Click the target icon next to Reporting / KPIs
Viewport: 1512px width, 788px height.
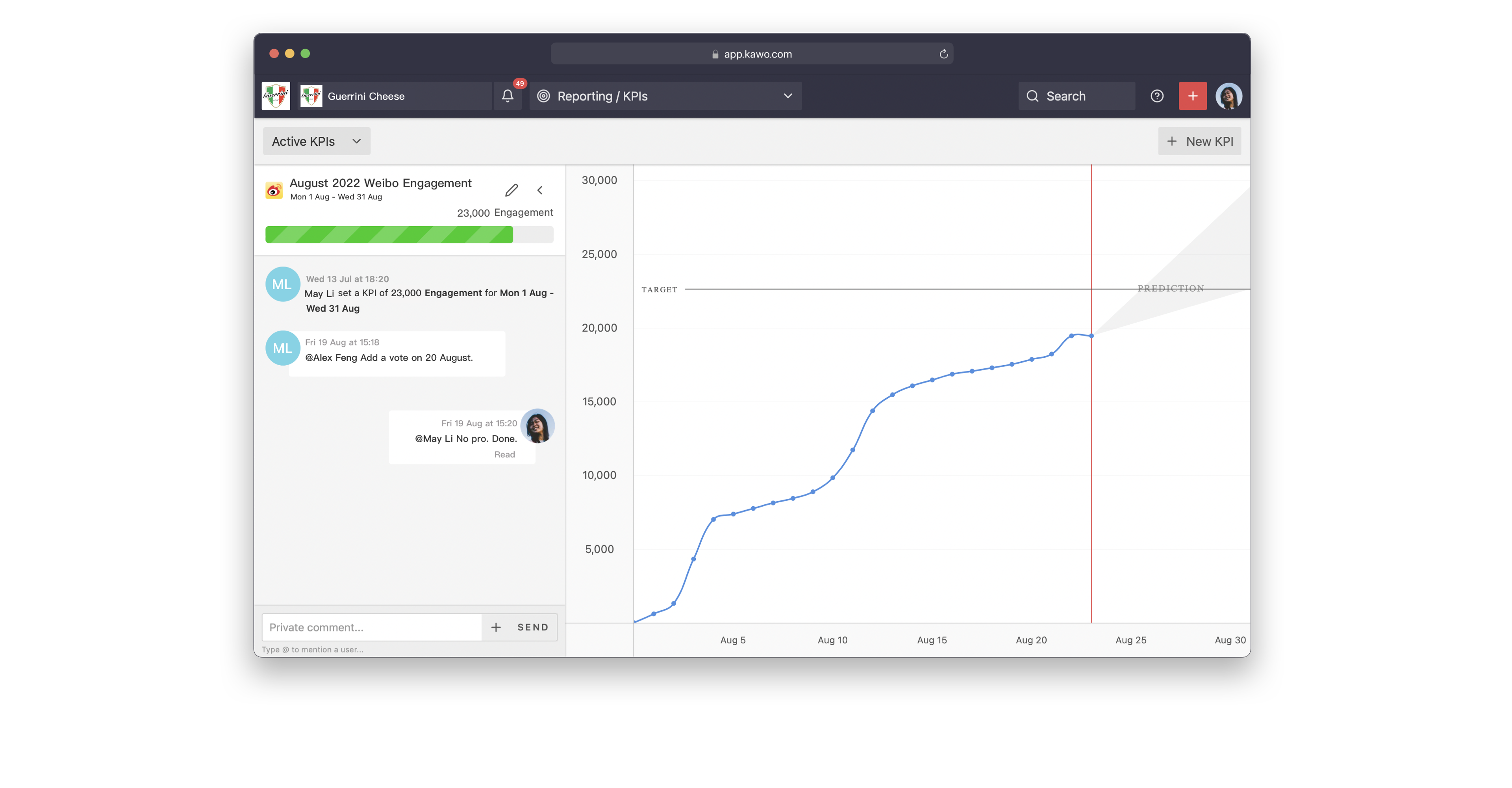(x=543, y=96)
